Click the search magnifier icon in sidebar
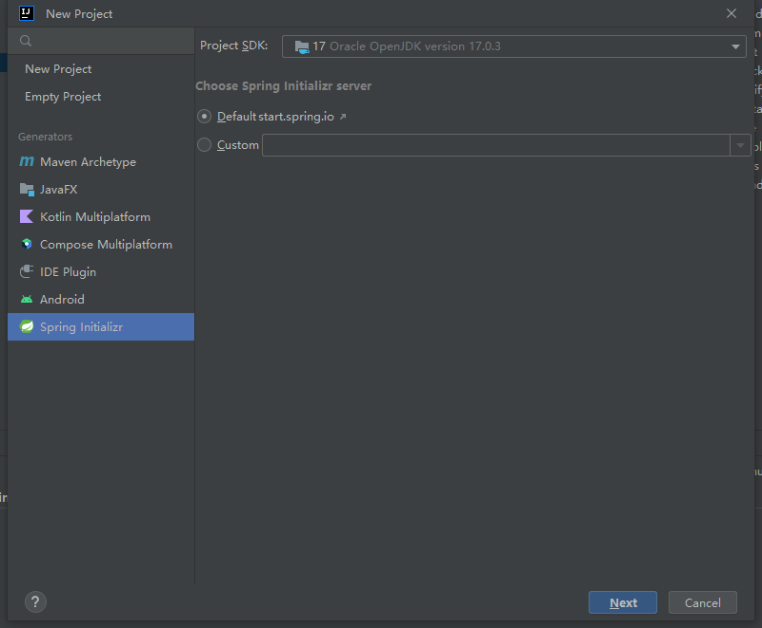Screen dimensions: 762x628 tap(26, 41)
